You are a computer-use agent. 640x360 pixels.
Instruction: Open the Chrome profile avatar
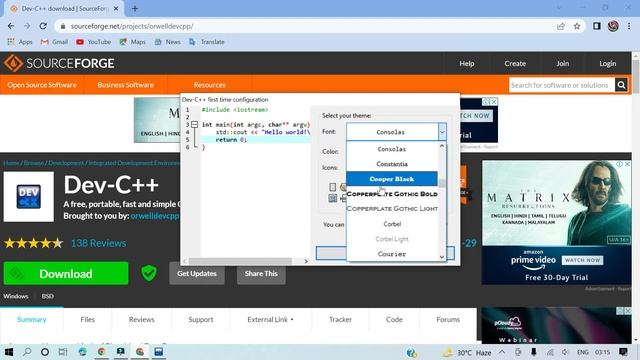tap(613, 26)
